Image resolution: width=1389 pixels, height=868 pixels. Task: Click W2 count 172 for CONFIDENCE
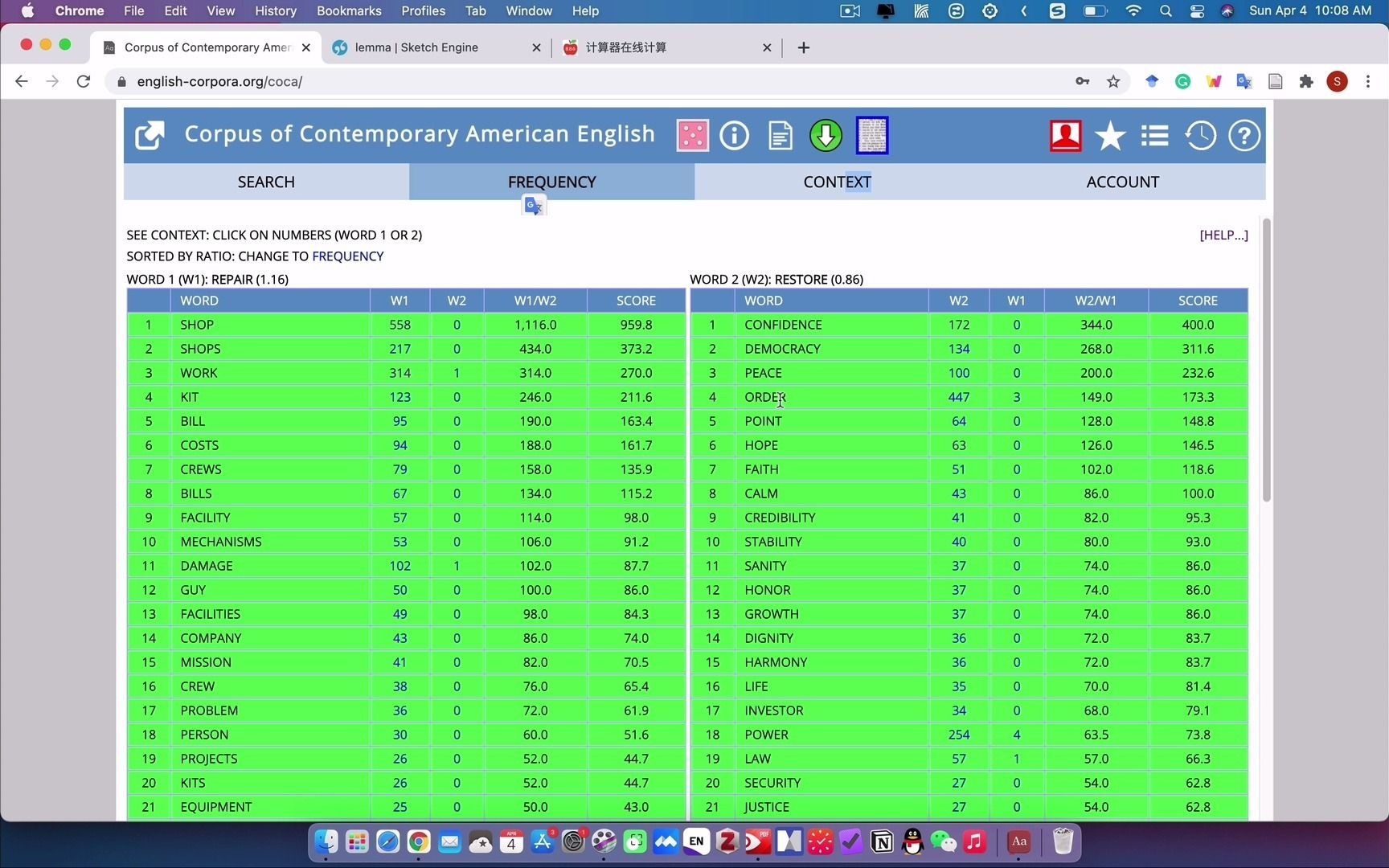coord(958,325)
